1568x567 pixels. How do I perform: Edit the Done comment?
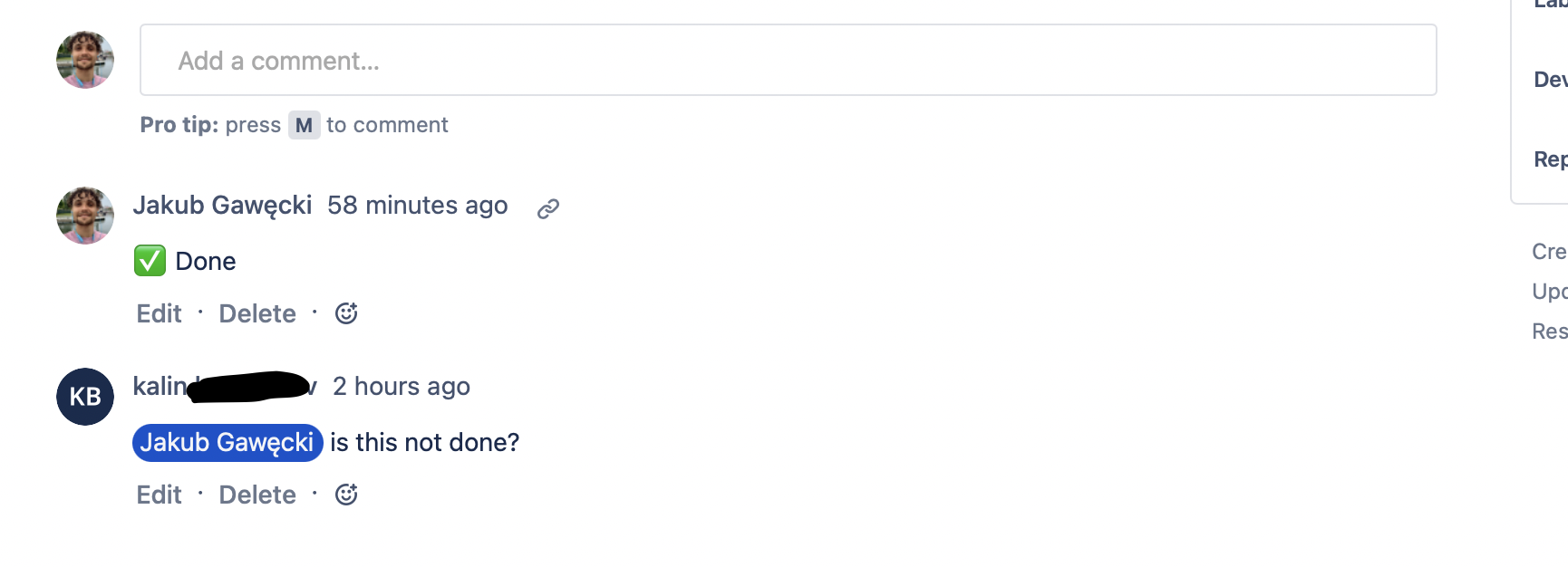click(159, 313)
